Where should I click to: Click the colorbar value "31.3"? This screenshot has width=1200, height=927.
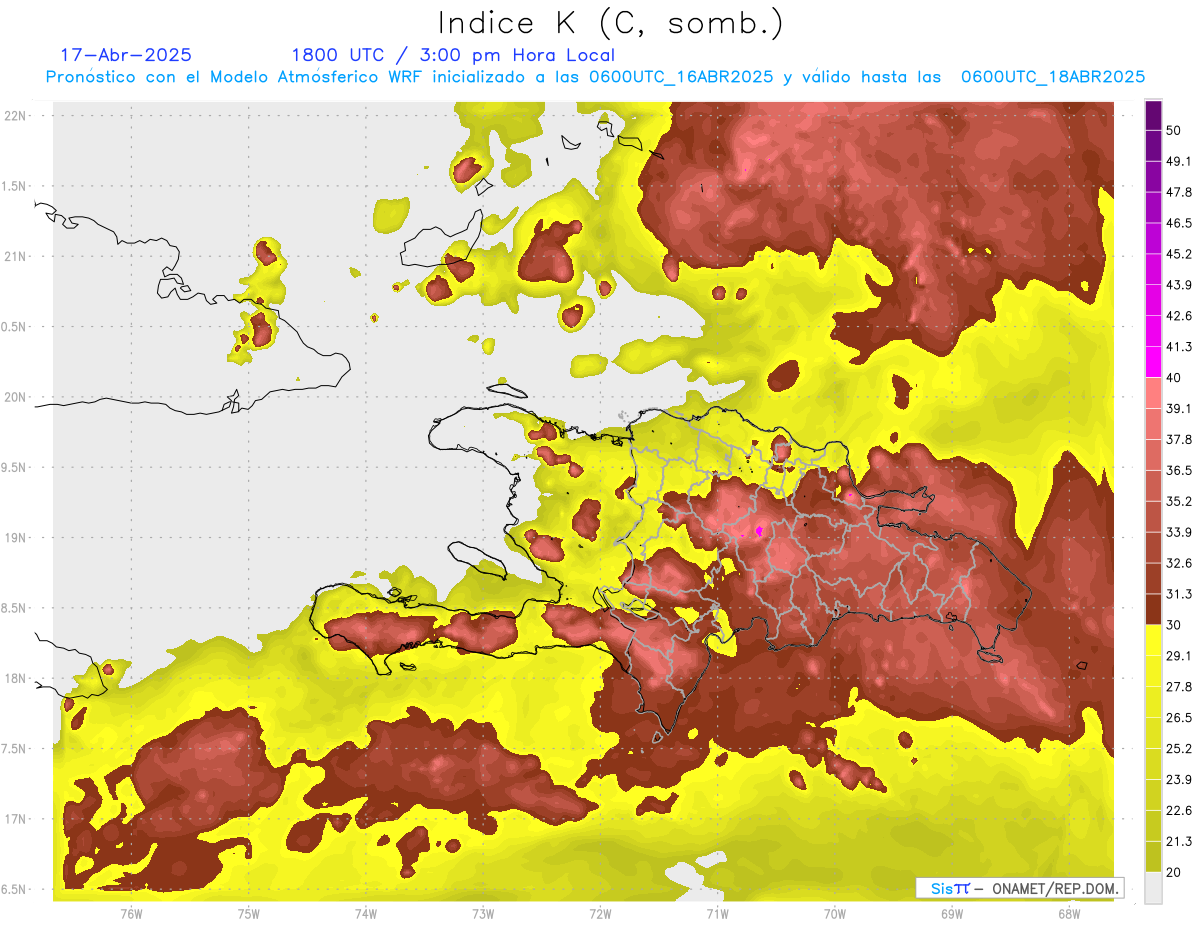click(x=1178, y=594)
